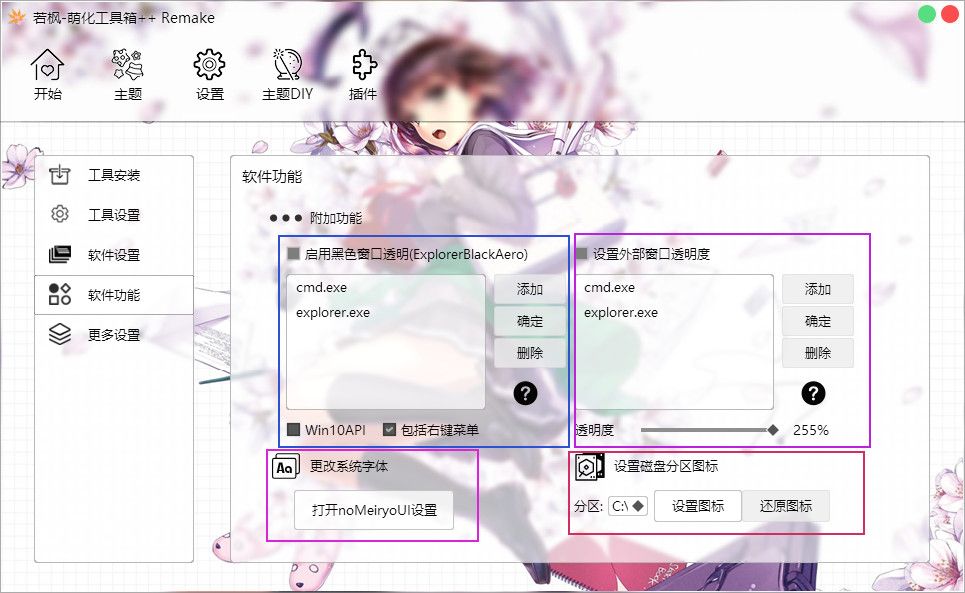The height and width of the screenshot is (593, 965).
Task: Click 删除 in 外部窗口透明度 section
Action: (817, 353)
